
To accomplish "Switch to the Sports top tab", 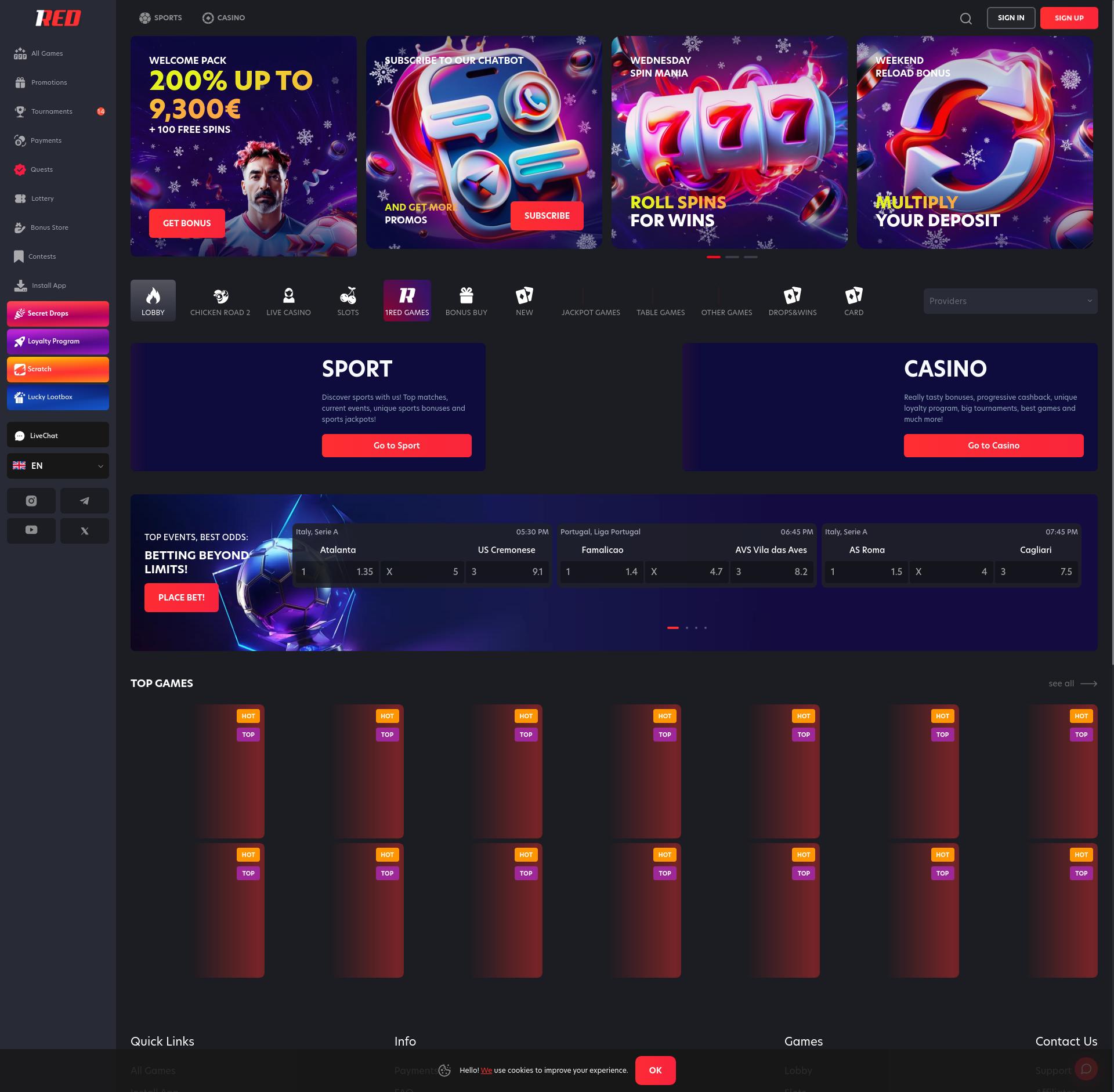I will point(161,18).
